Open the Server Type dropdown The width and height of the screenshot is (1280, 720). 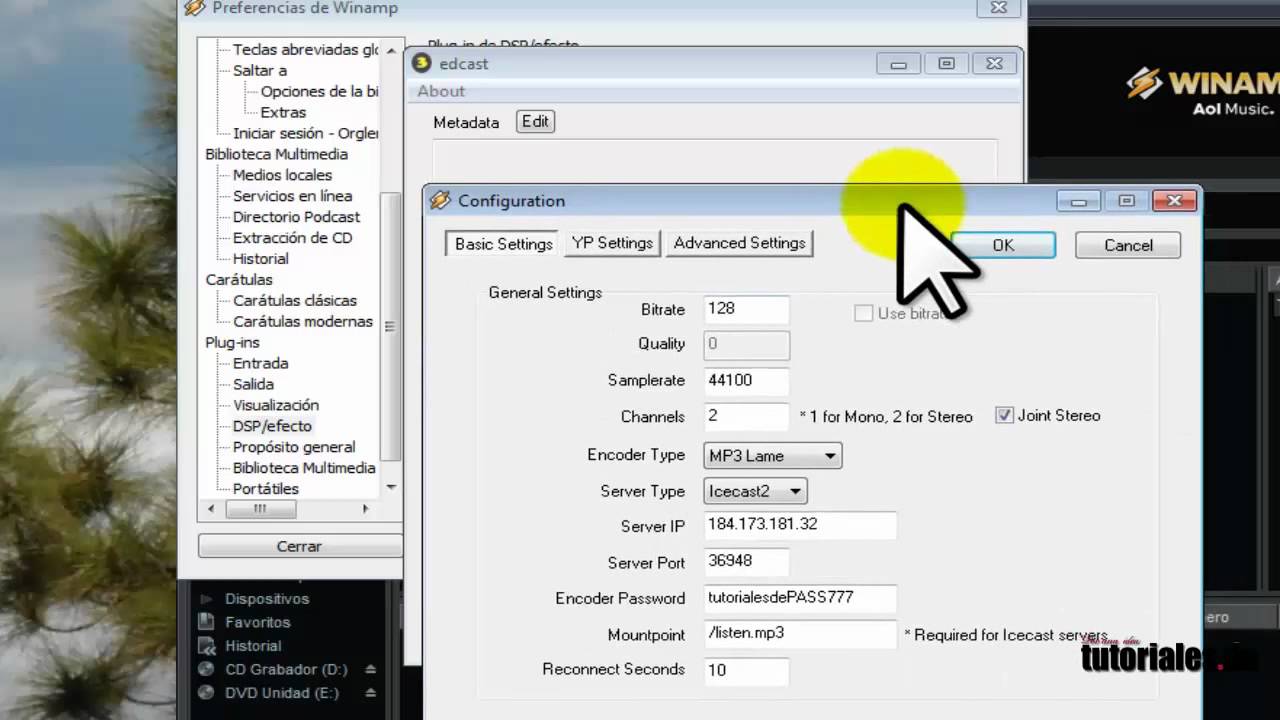coord(755,491)
